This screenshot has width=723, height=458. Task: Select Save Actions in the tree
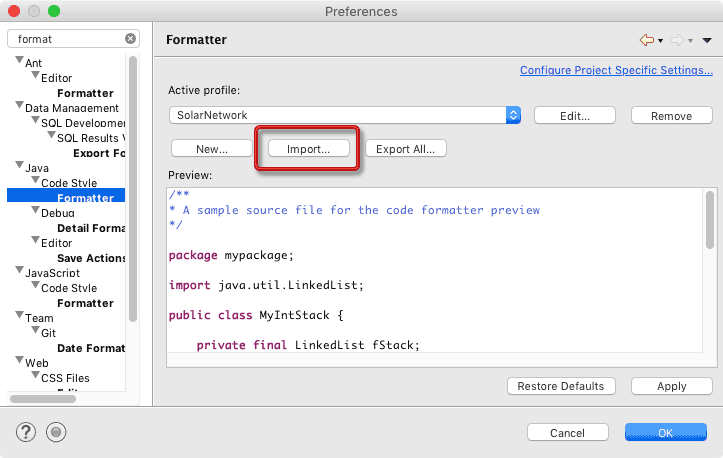point(91,258)
